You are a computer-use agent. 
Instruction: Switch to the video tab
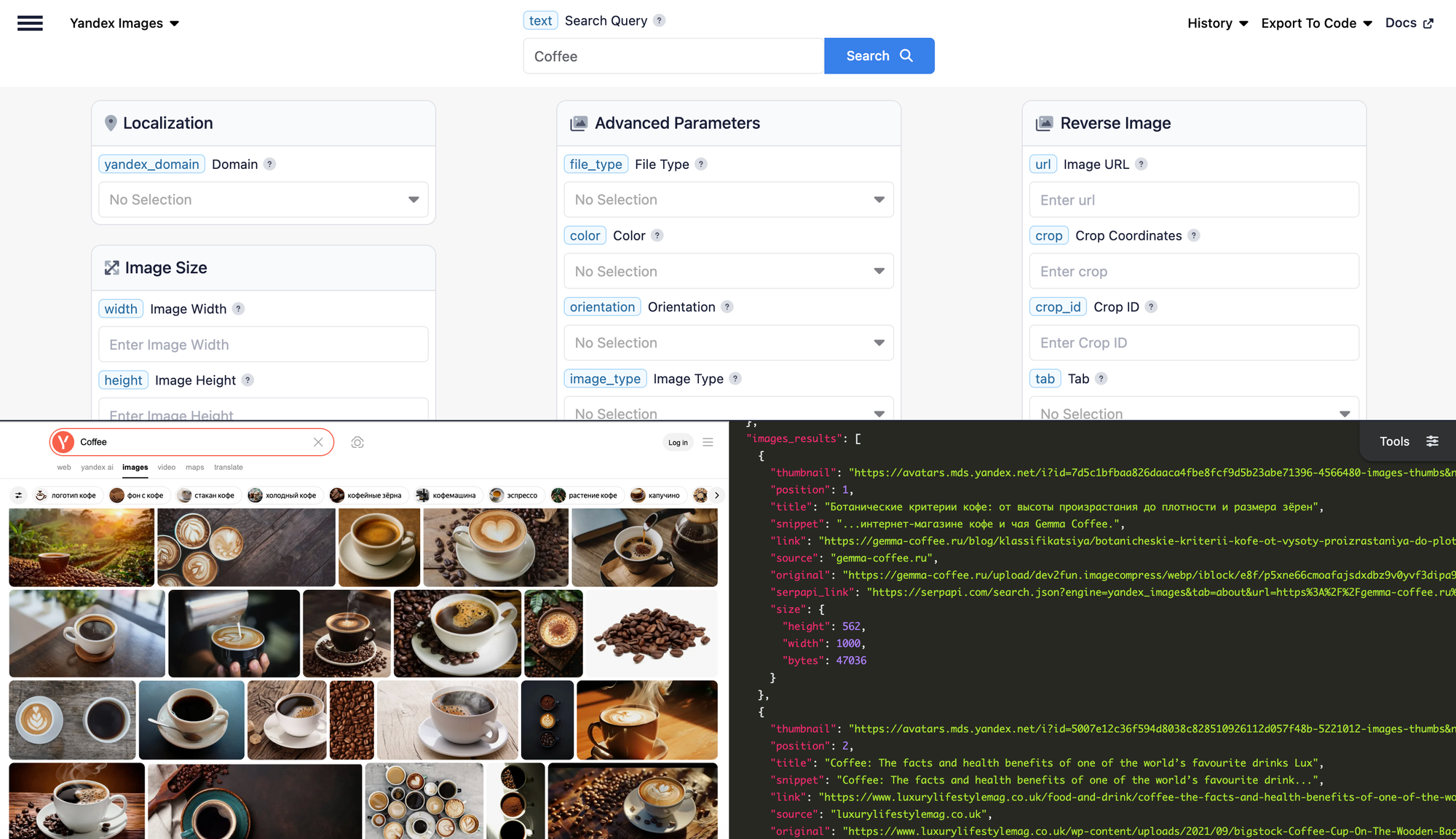[x=167, y=468]
